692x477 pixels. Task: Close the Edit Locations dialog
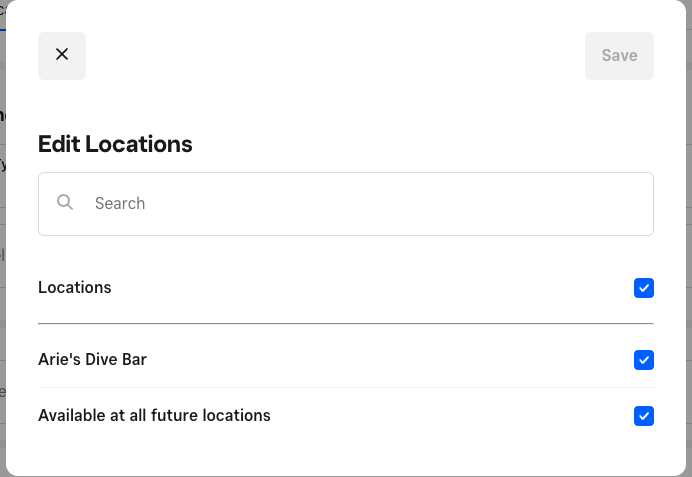click(62, 55)
